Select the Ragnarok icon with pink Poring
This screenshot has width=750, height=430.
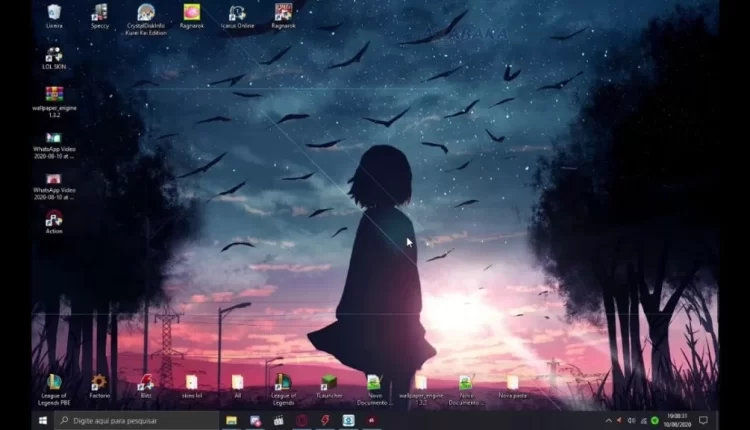point(191,16)
